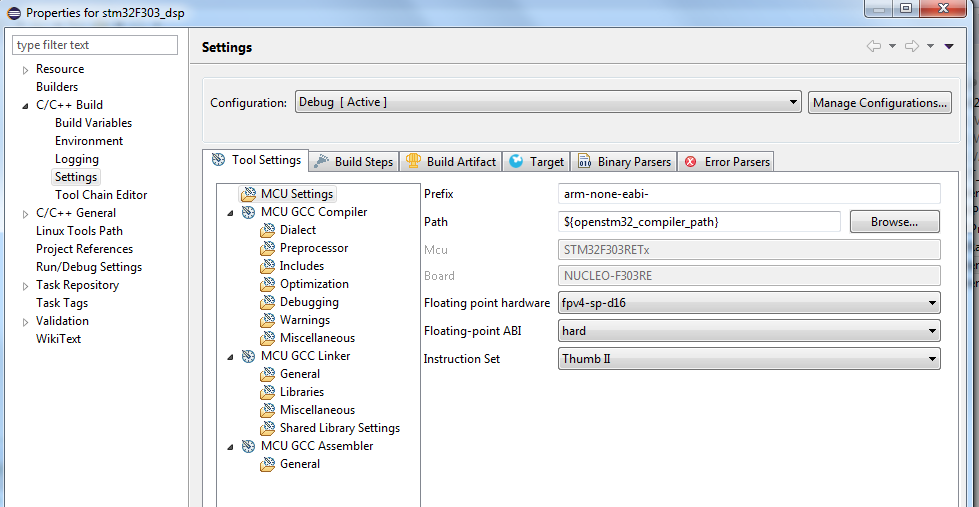The width and height of the screenshot is (979, 507).
Task: Select Project References item
Action: tap(84, 249)
